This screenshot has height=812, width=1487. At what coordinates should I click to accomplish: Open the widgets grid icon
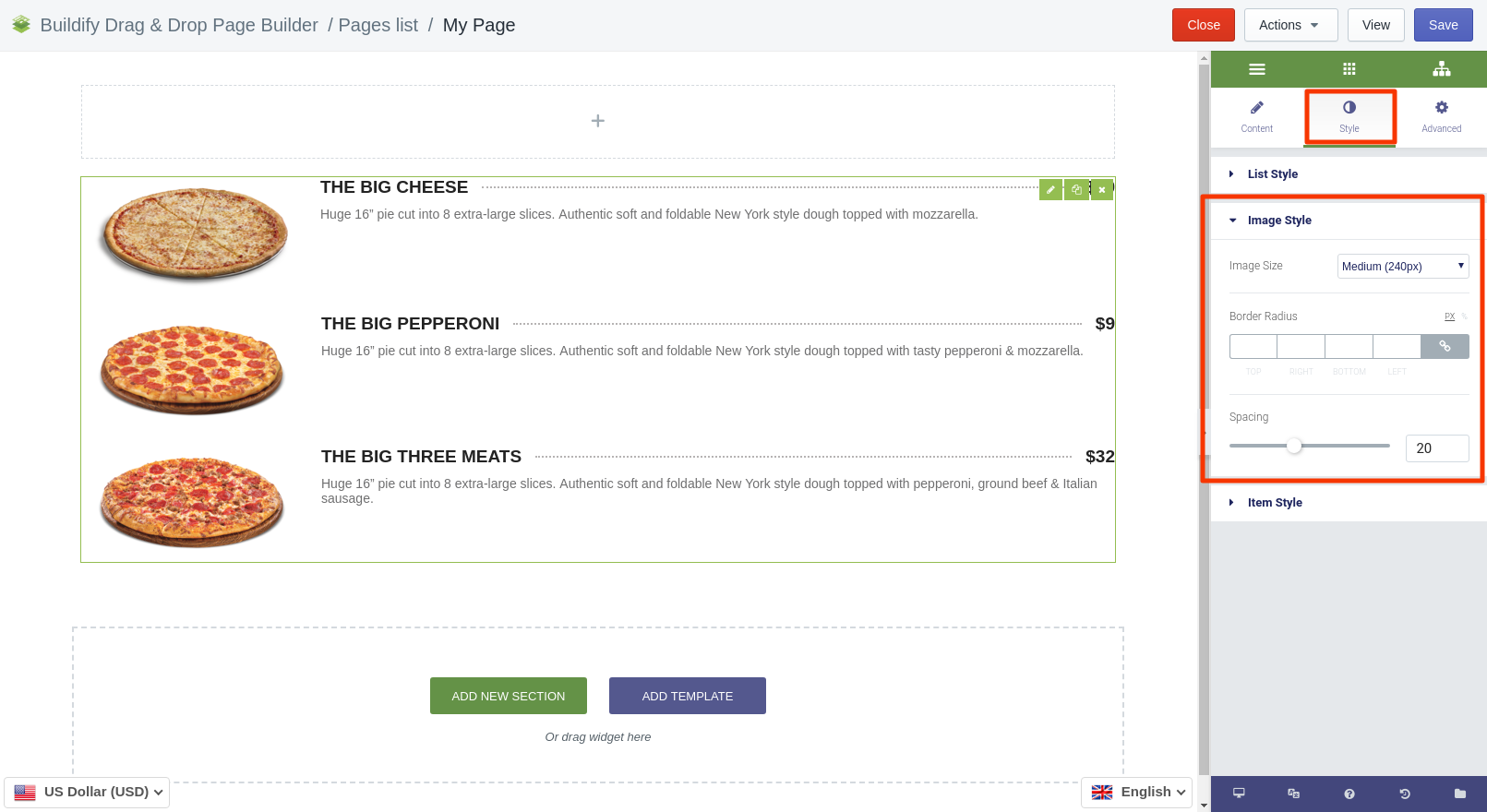coord(1349,69)
